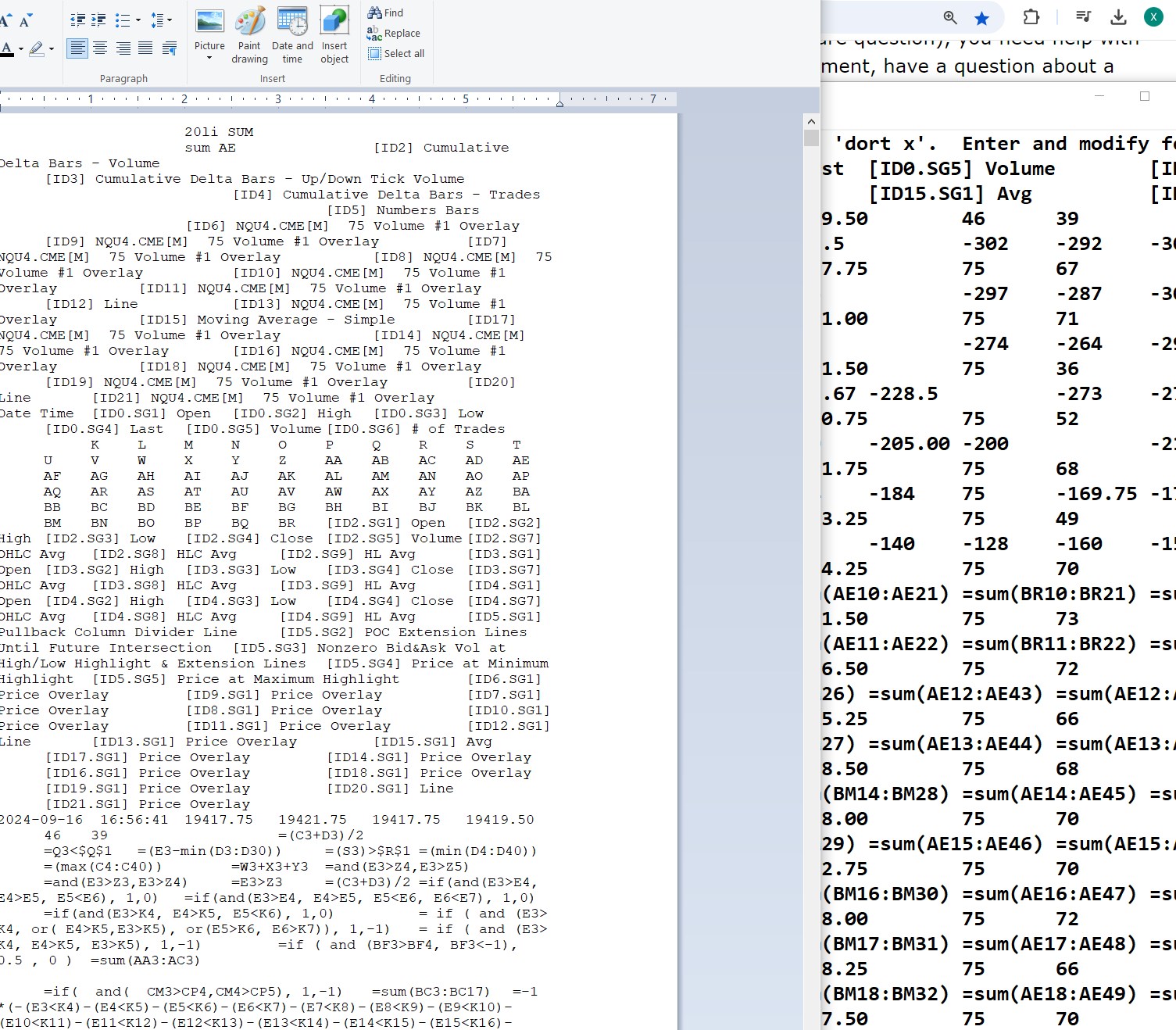Click '19421.75' price value in document
This screenshot has height=1030, width=1176.
click(x=313, y=820)
